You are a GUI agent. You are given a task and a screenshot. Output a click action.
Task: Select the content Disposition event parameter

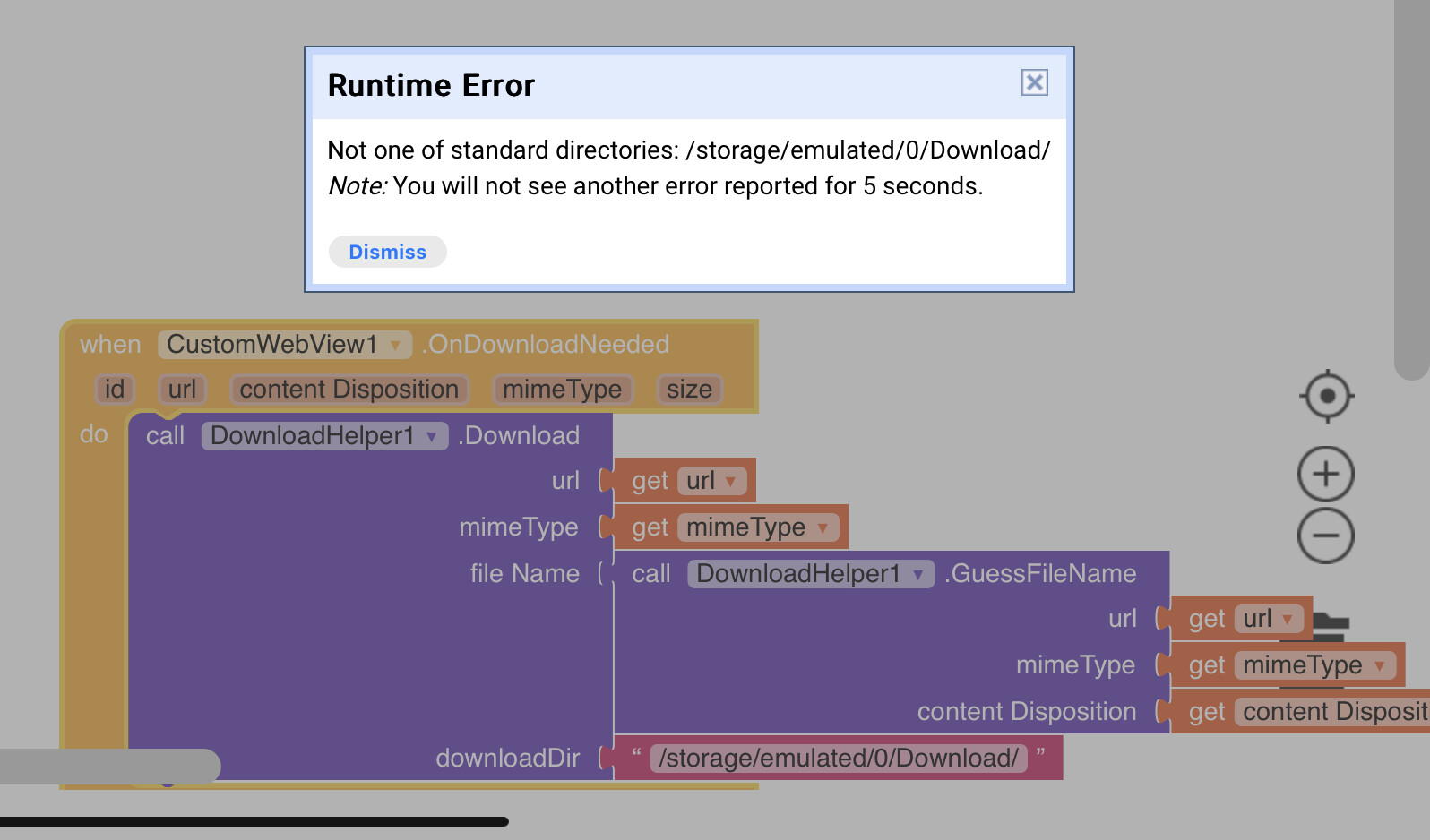pos(349,390)
